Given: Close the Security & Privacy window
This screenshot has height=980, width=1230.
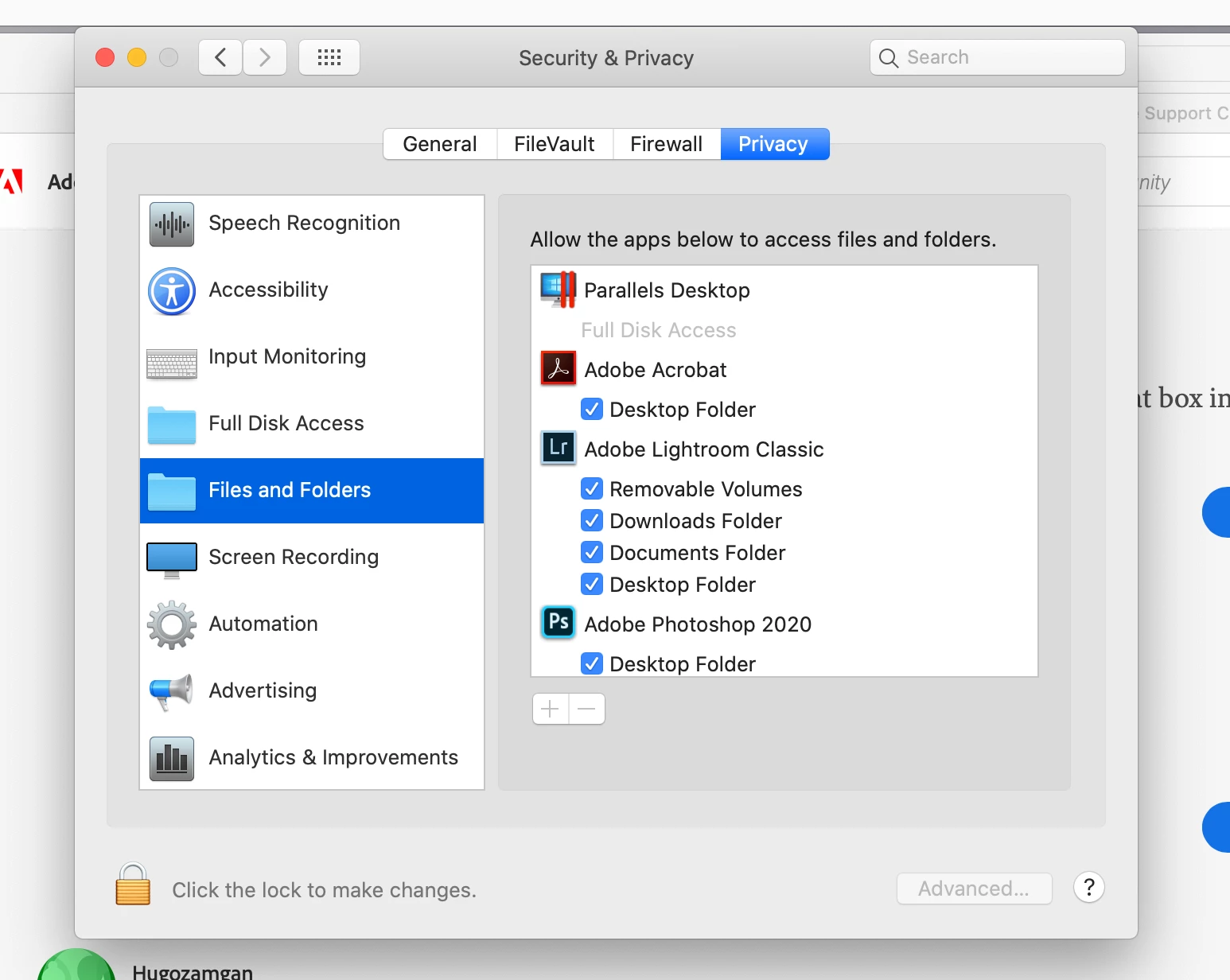Looking at the screenshot, I should pyautogui.click(x=105, y=57).
